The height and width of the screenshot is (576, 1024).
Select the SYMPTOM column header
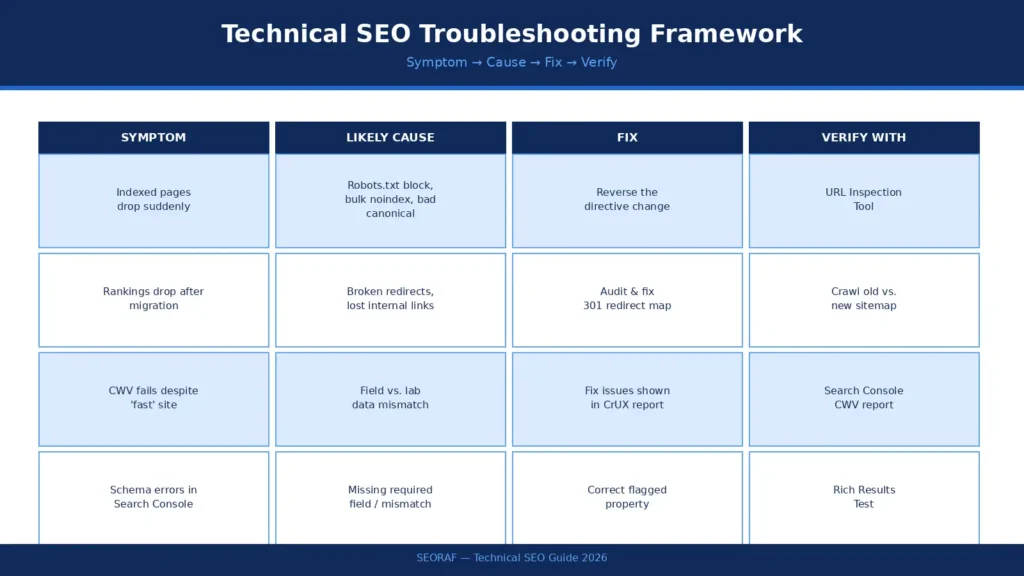pyautogui.click(x=153, y=138)
